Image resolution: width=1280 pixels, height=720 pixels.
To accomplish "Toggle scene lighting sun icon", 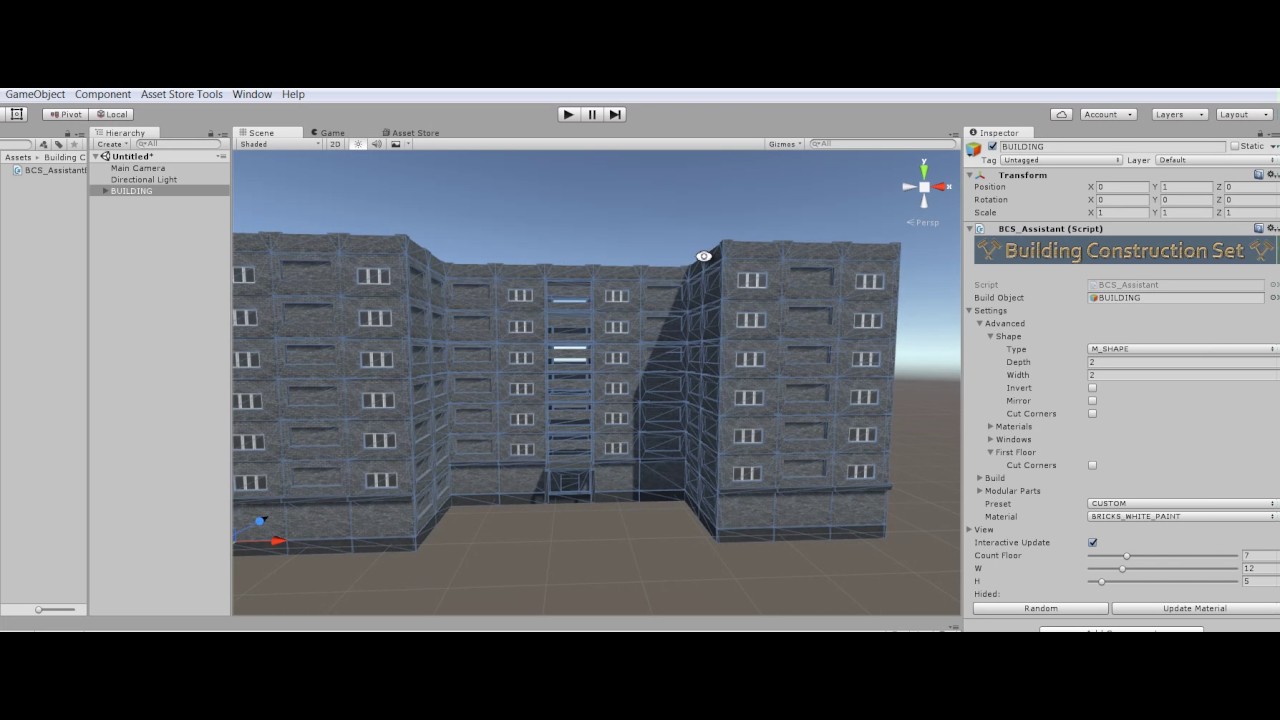I will 357,144.
